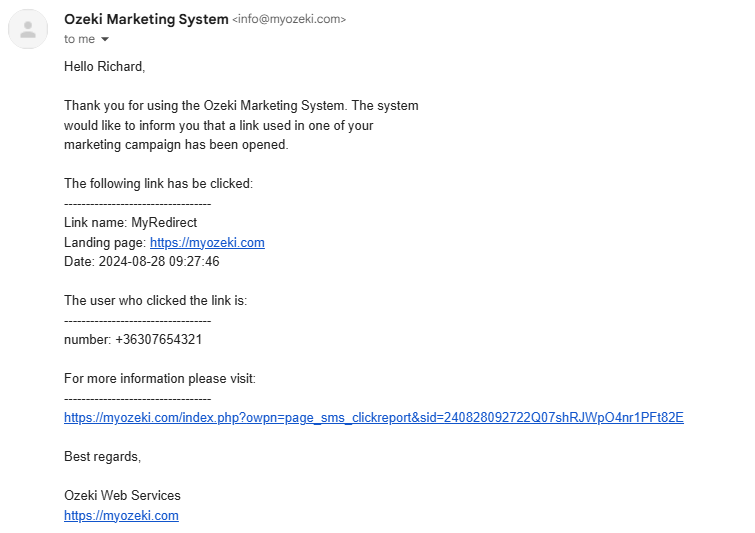Click the Ozeki Web Services signature text
This screenshot has height=533, width=755.
tap(122, 495)
